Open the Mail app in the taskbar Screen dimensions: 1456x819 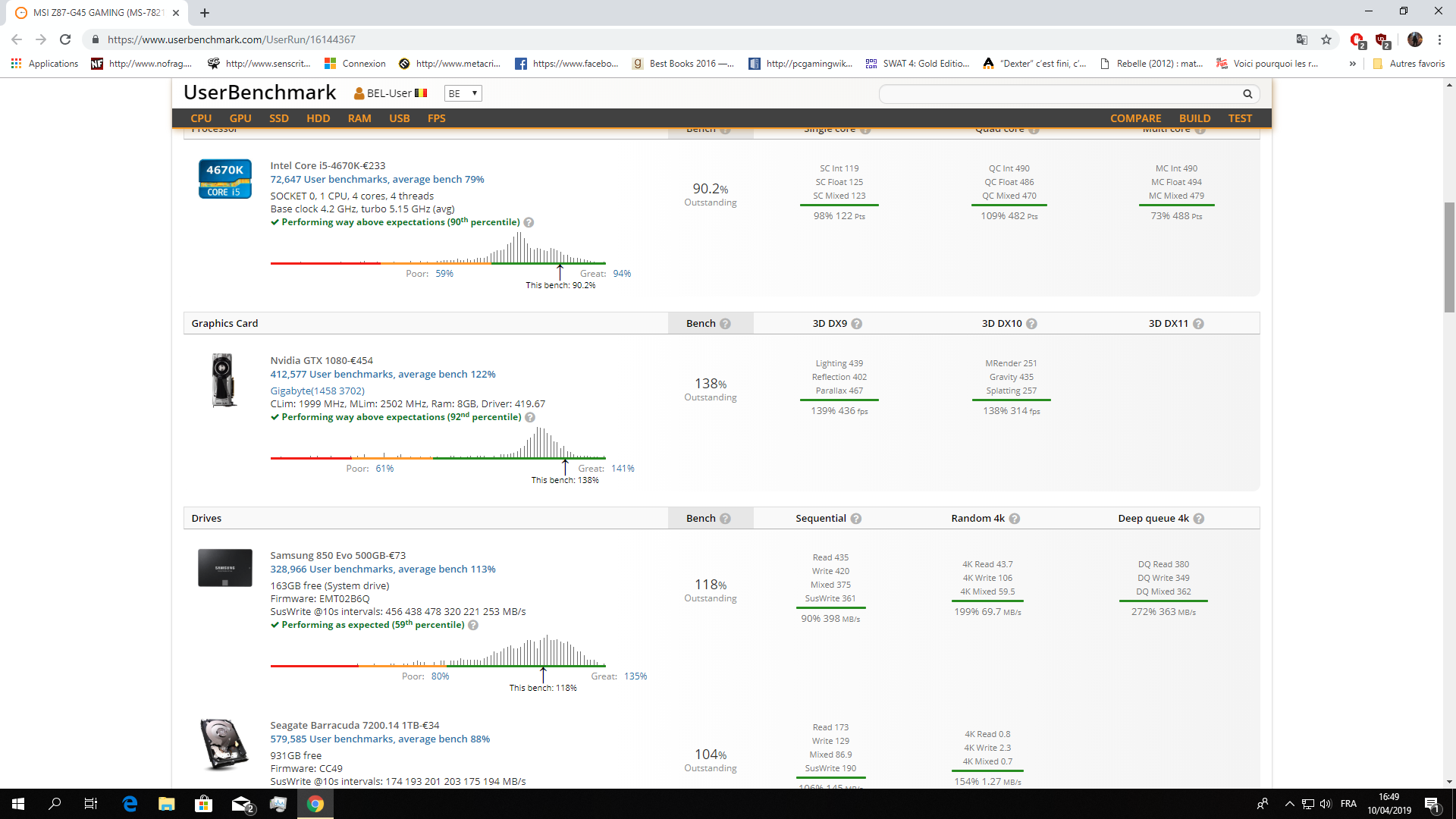pos(242,804)
